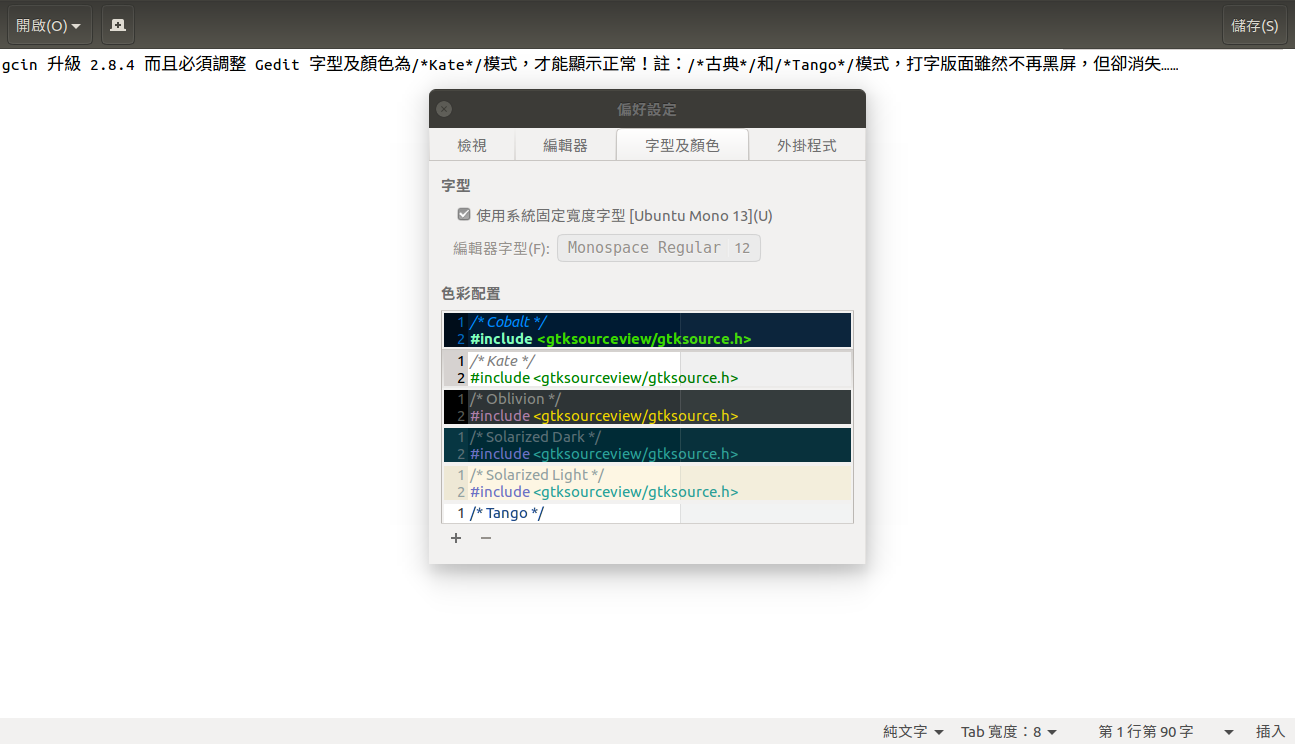This screenshot has height=744, width=1295.
Task: Click the Monospace Regular font button
Action: coord(658,248)
